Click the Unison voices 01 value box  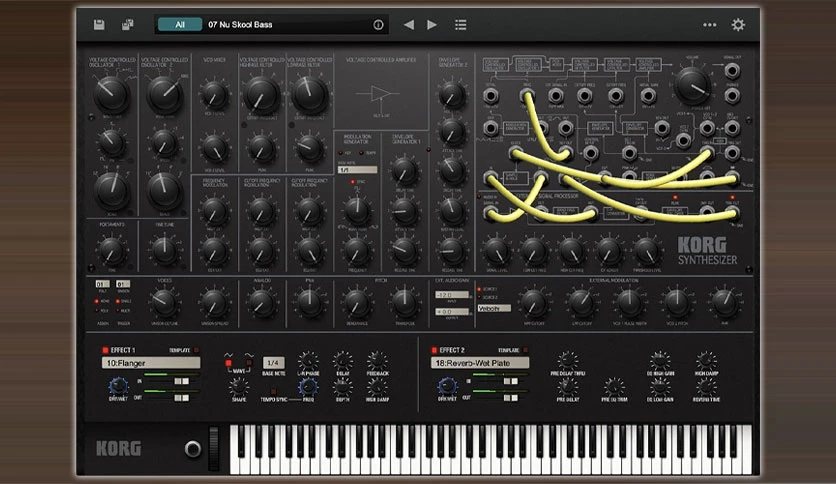[x=123, y=284]
